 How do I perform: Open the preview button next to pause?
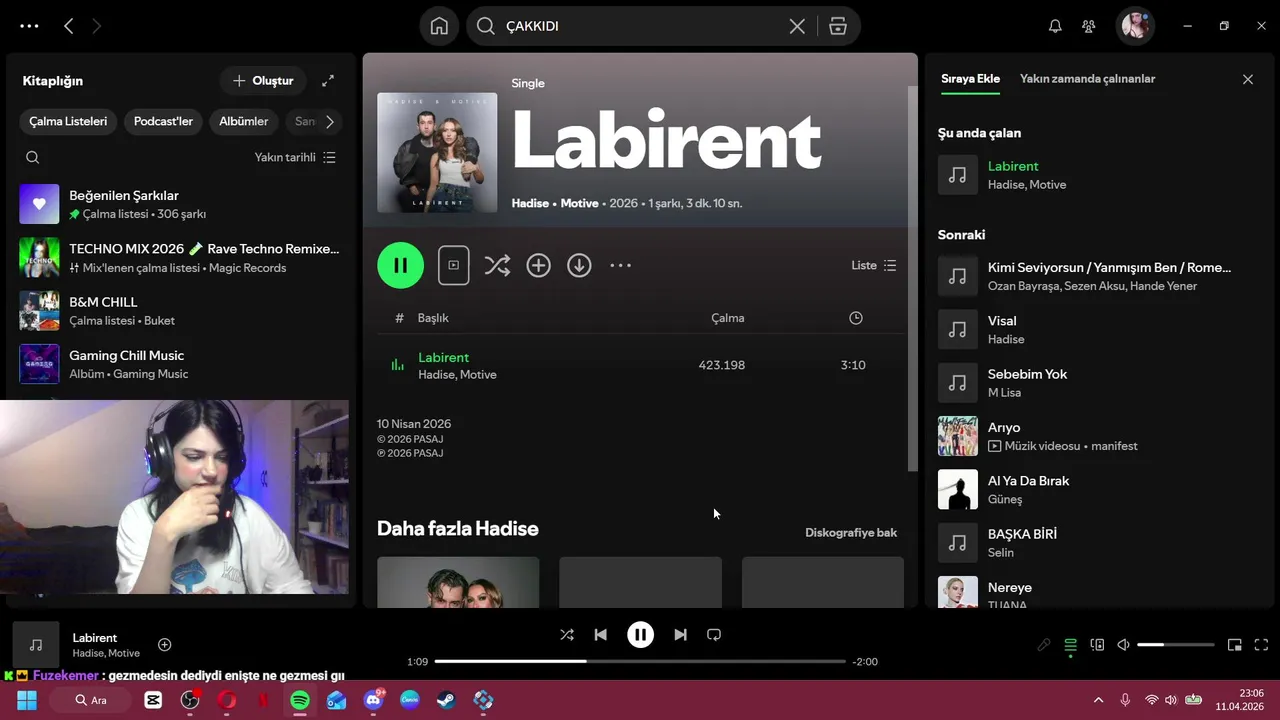[x=453, y=265]
